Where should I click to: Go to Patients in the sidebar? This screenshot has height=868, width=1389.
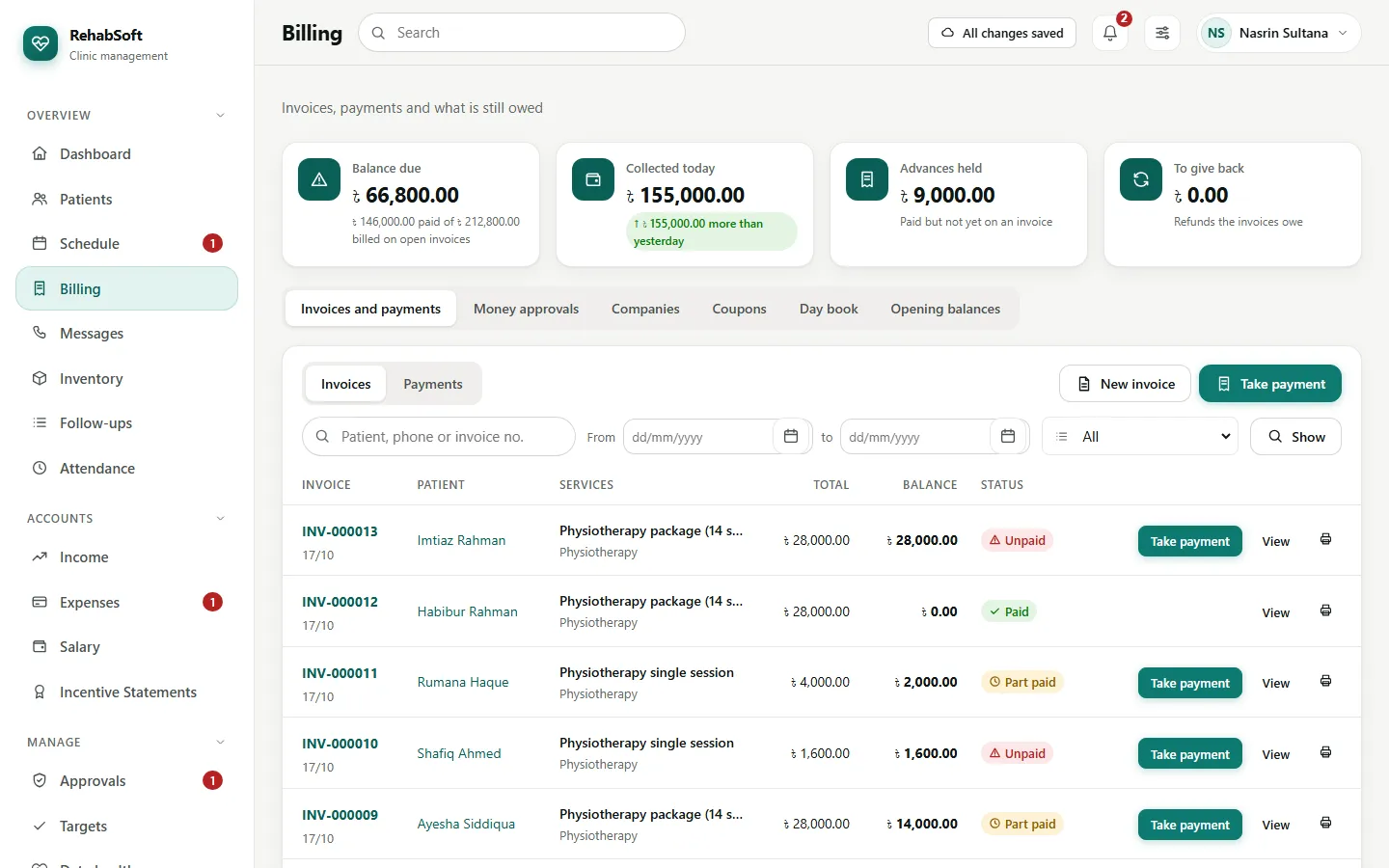click(x=126, y=200)
